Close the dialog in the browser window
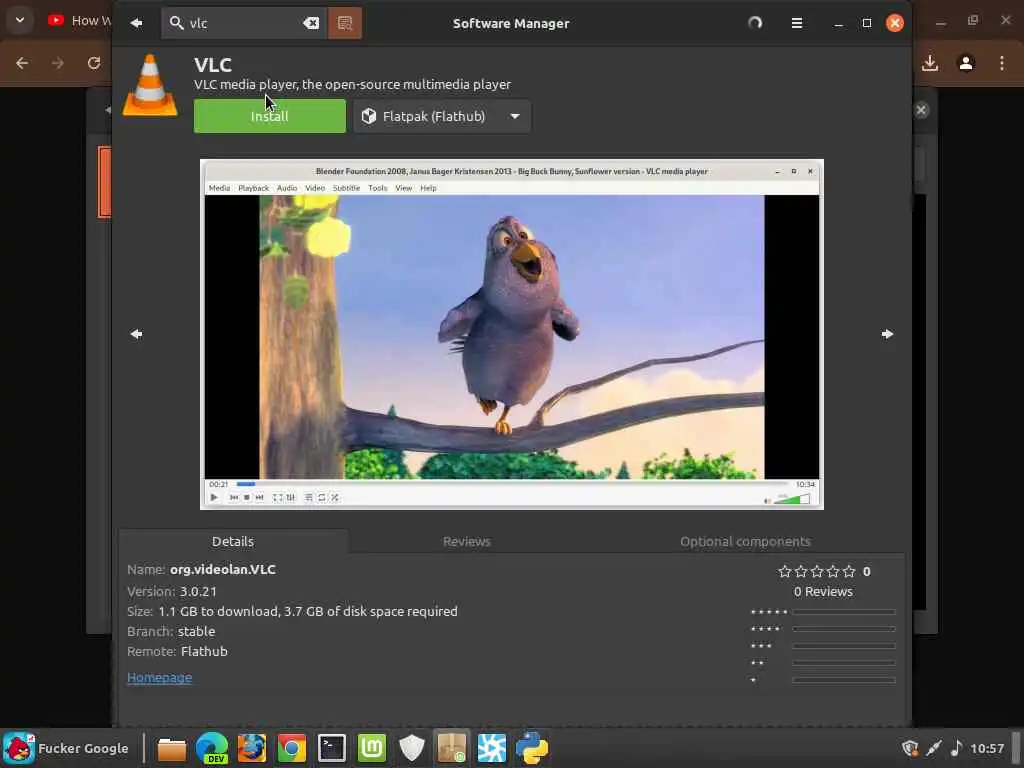This screenshot has height=768, width=1024. [x=921, y=110]
